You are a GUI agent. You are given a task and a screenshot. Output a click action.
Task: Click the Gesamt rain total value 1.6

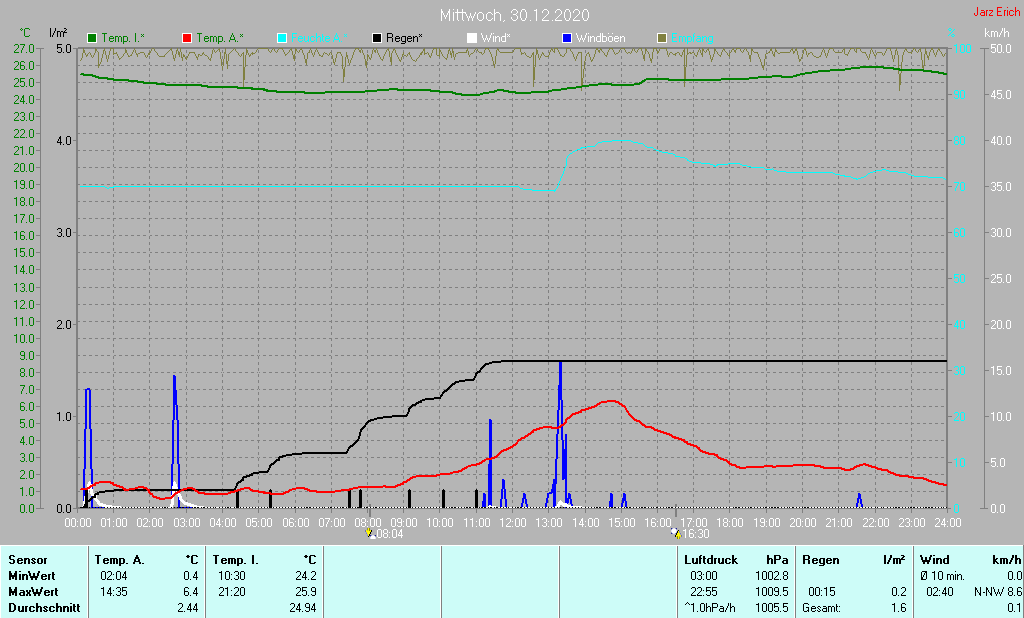(899, 608)
